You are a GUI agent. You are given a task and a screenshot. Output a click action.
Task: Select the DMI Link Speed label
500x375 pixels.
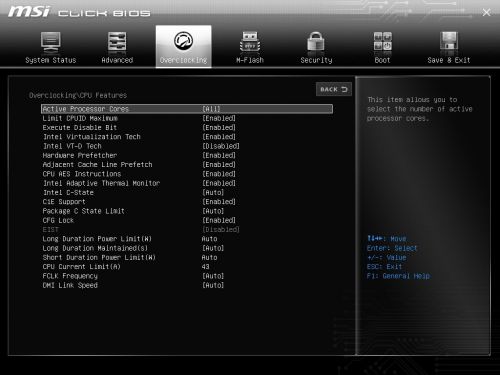(70, 286)
